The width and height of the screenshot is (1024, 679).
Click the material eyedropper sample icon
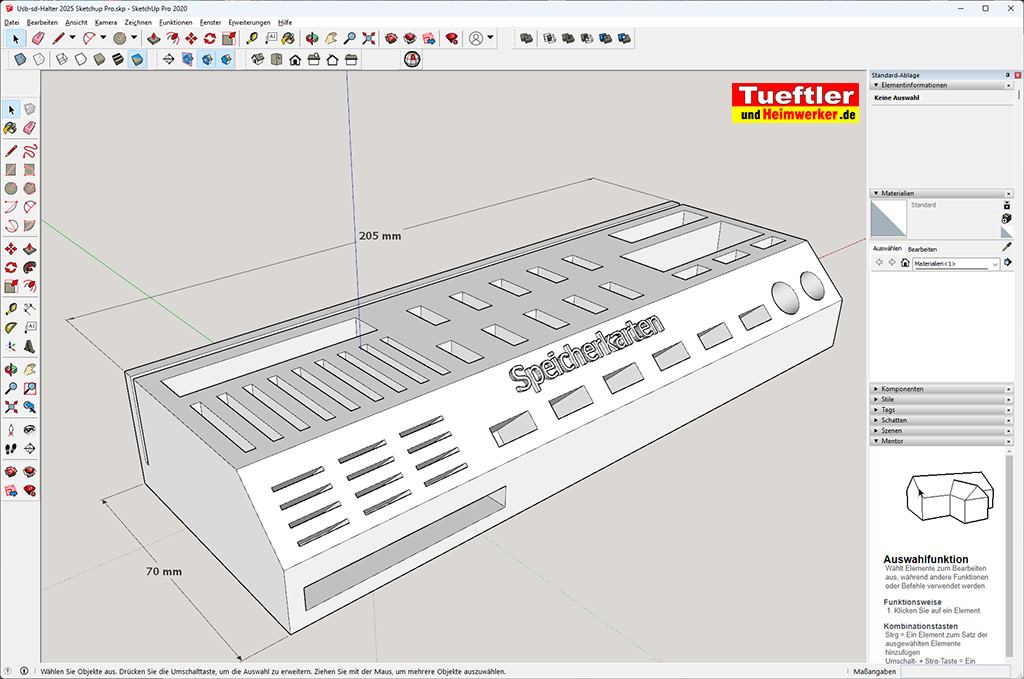coord(1007,247)
